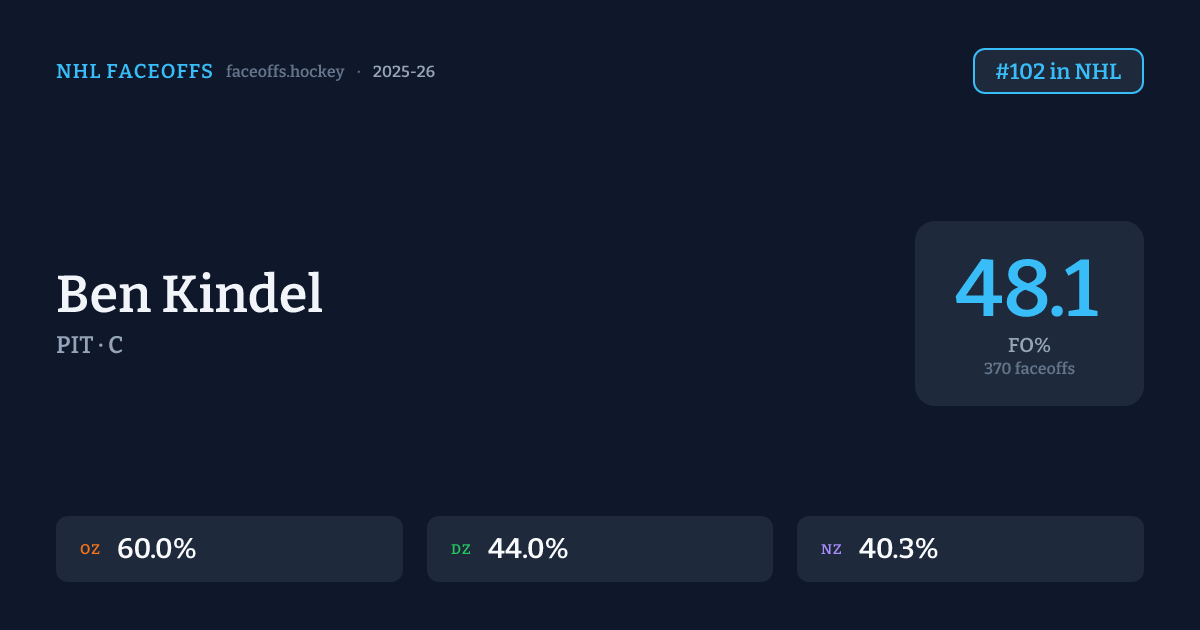1200x630 pixels.
Task: Select the 60.0% offensive zone value
Action: [156, 549]
